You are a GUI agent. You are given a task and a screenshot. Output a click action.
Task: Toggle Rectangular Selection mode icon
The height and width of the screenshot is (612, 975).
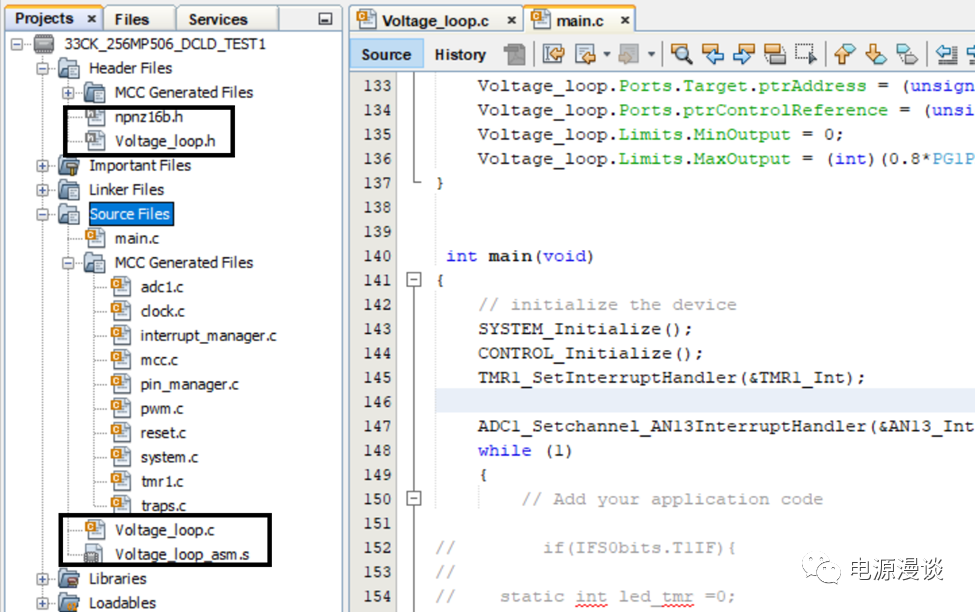[805, 54]
